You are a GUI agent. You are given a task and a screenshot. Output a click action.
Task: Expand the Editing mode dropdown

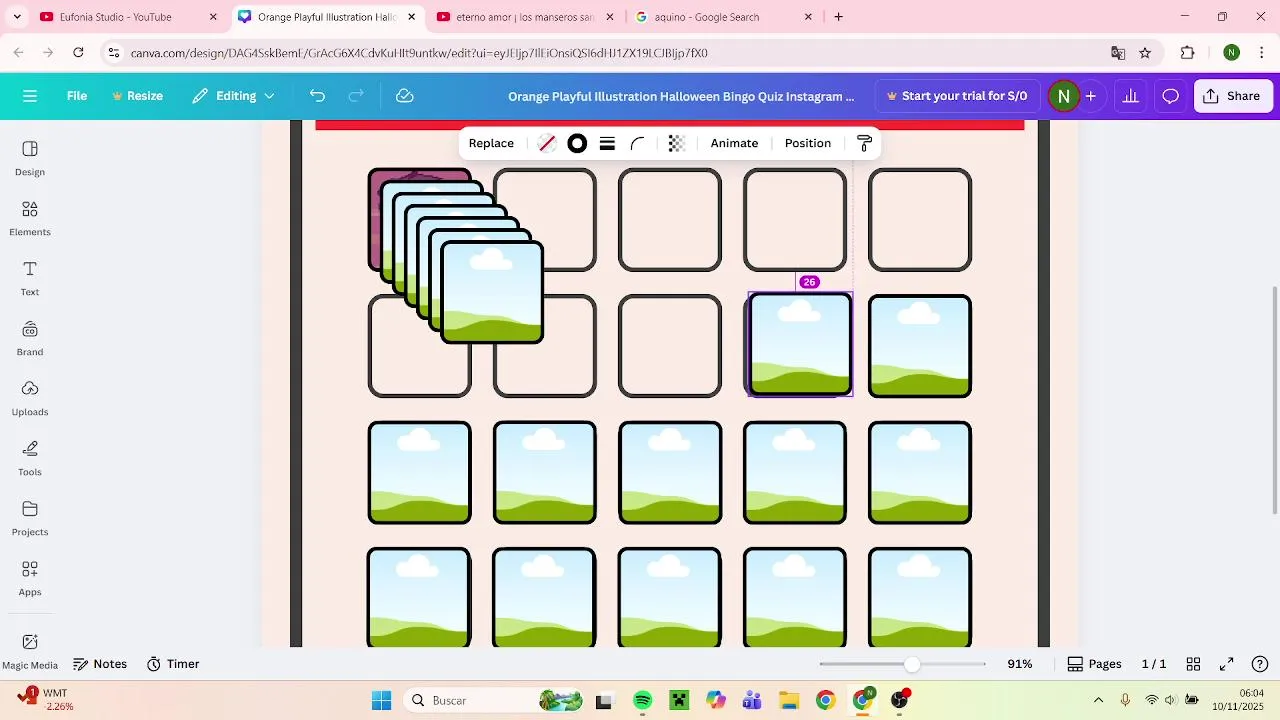point(234,96)
